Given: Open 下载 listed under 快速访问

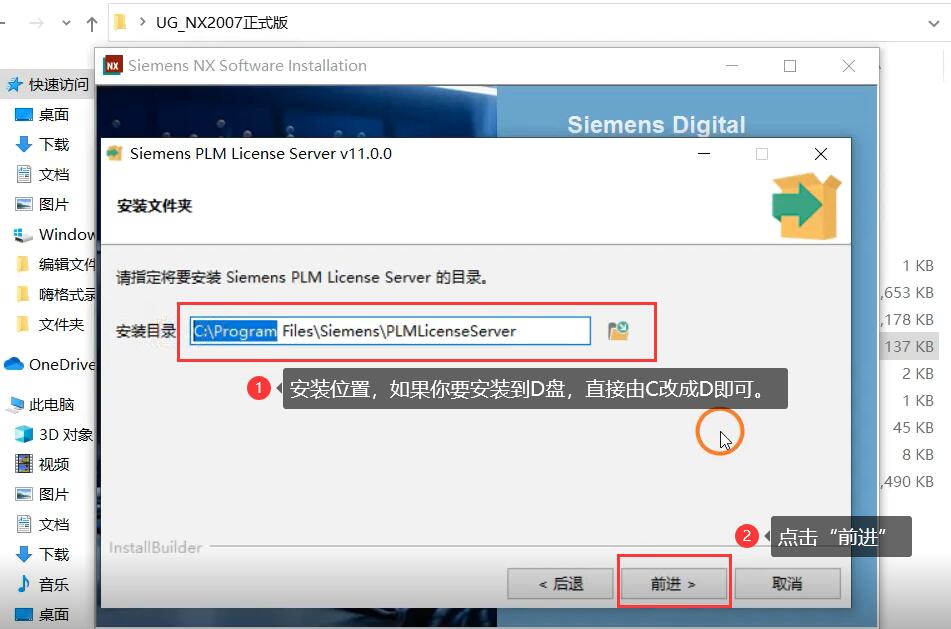Looking at the screenshot, I should 53,144.
